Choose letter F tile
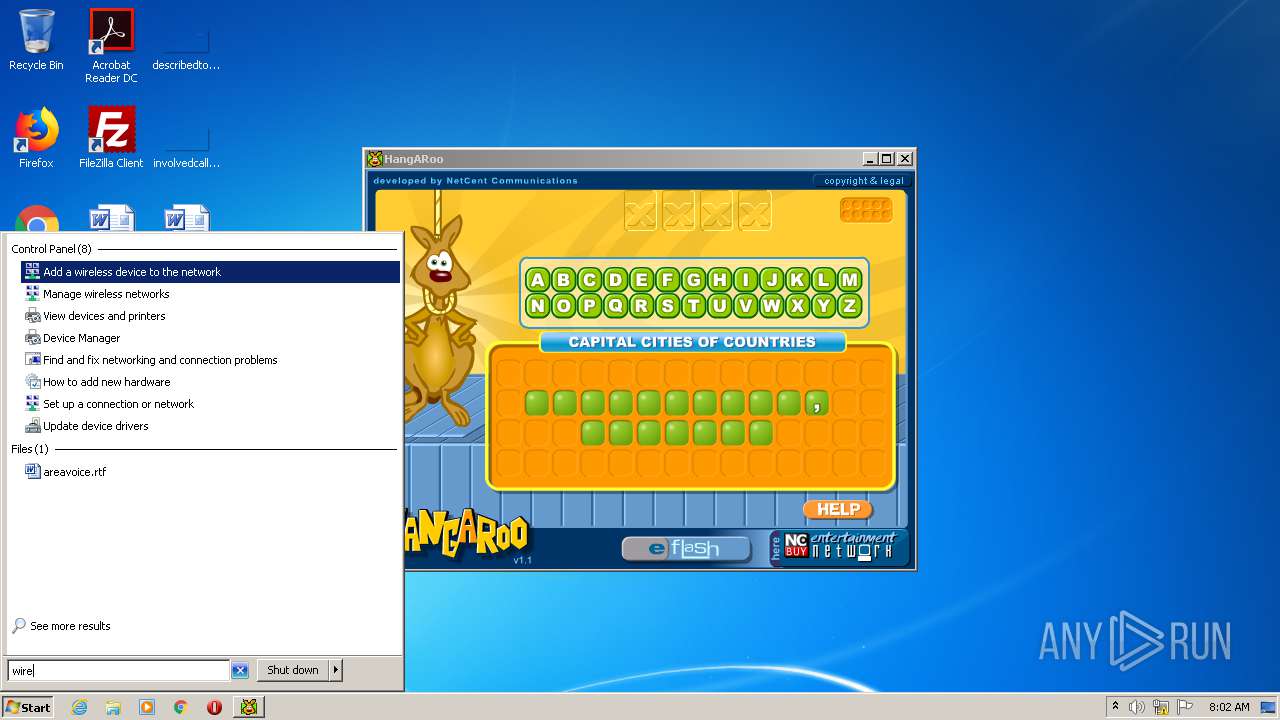This screenshot has width=1280, height=720. [x=668, y=280]
